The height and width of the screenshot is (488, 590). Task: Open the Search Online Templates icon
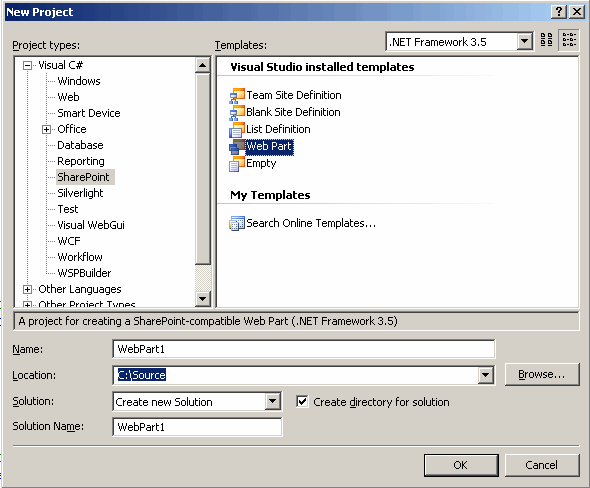click(x=237, y=223)
